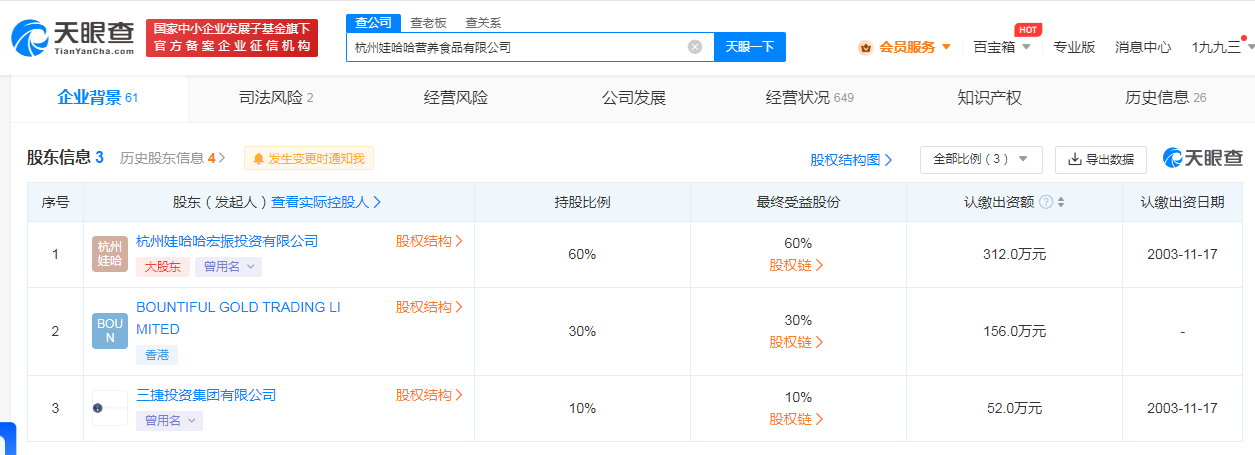
Task: Click the download icon on 导出数据
Action: (x=1075, y=159)
